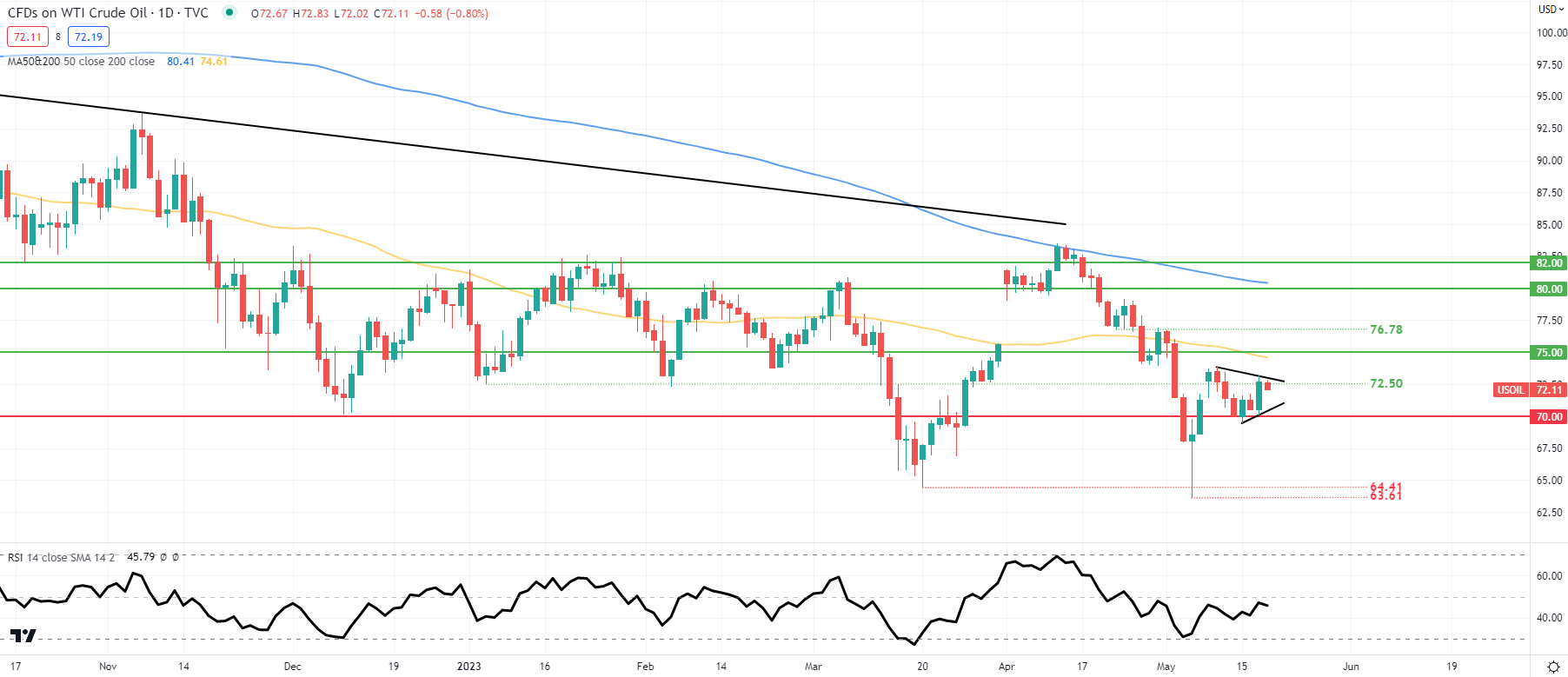Image resolution: width=1568 pixels, height=677 pixels.
Task: Click the 75.00 green price label
Action: pos(1549,352)
